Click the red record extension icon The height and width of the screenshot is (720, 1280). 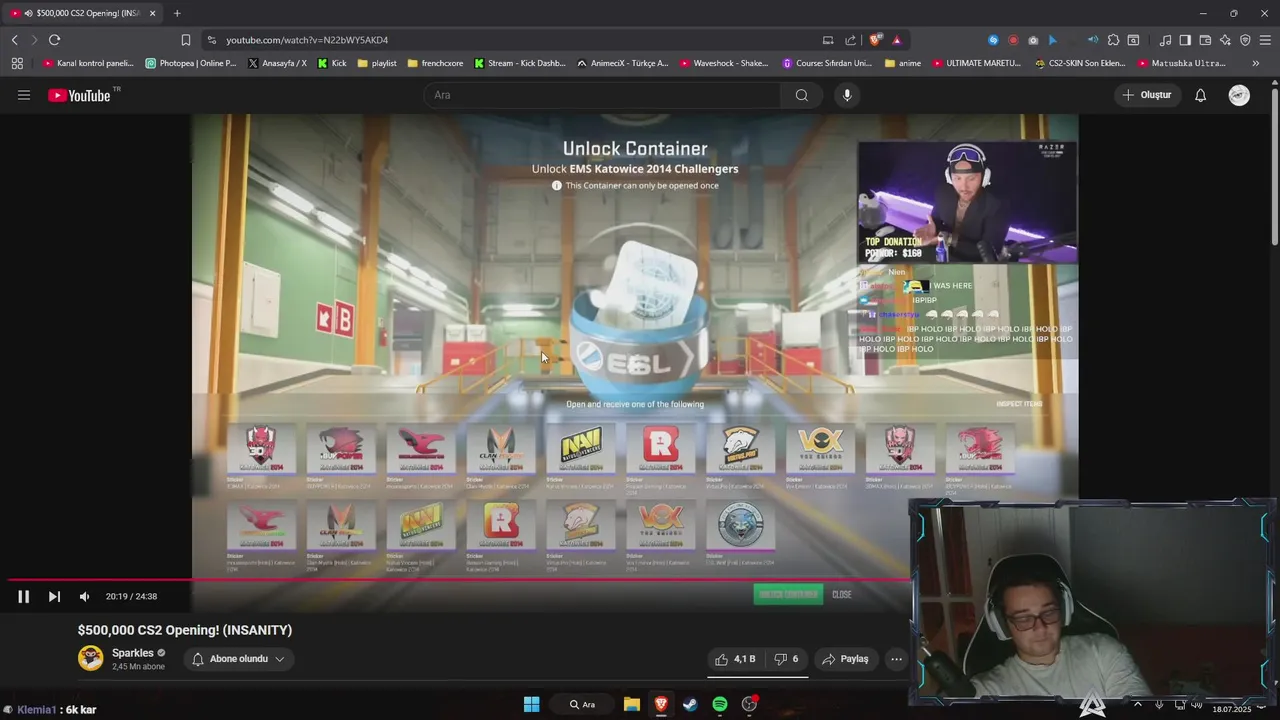[x=1013, y=40]
